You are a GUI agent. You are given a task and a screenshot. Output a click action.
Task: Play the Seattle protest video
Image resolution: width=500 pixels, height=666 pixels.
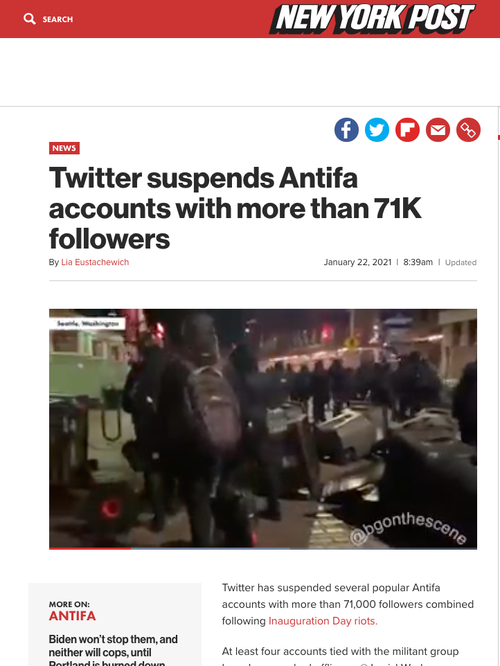[x=263, y=429]
